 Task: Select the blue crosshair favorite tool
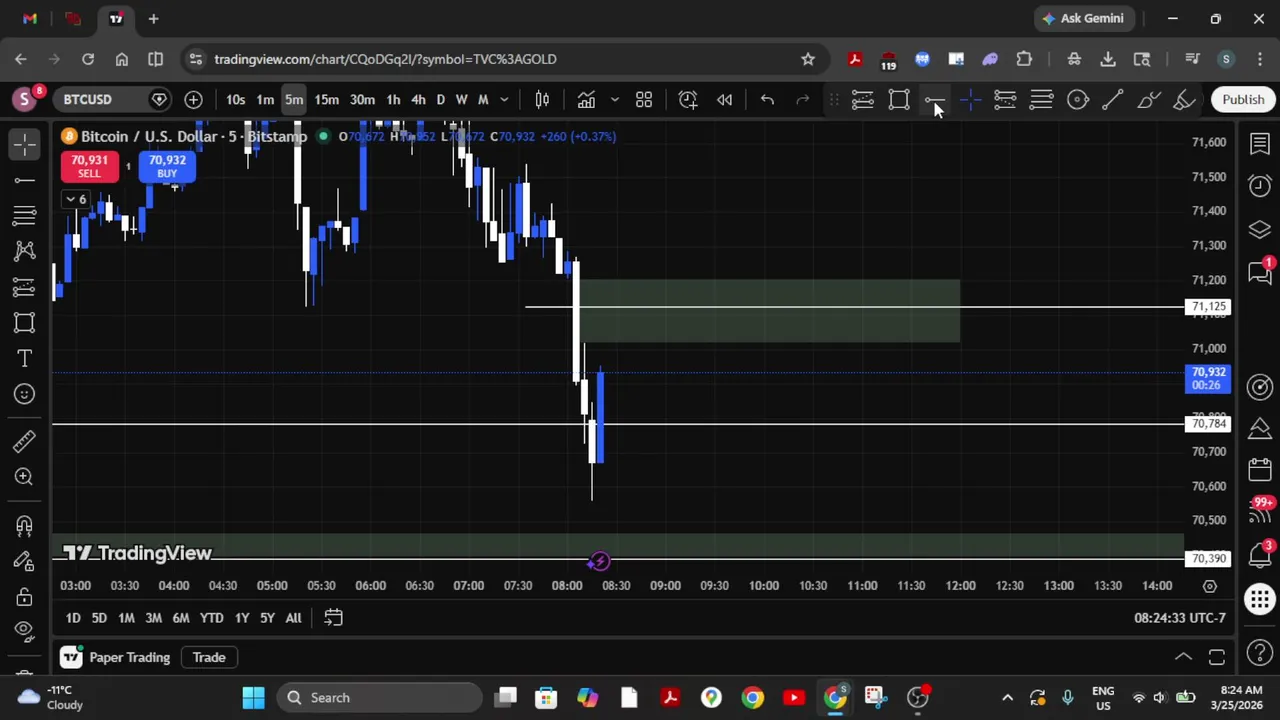(970, 99)
